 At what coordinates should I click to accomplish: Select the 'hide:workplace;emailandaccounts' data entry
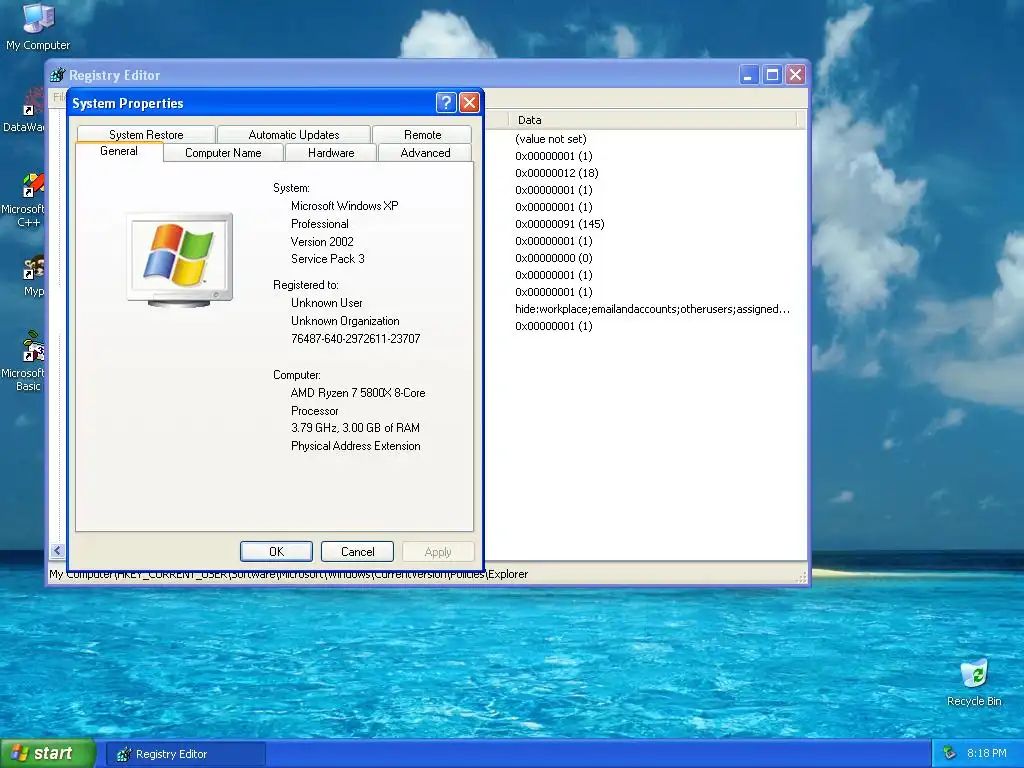652,309
